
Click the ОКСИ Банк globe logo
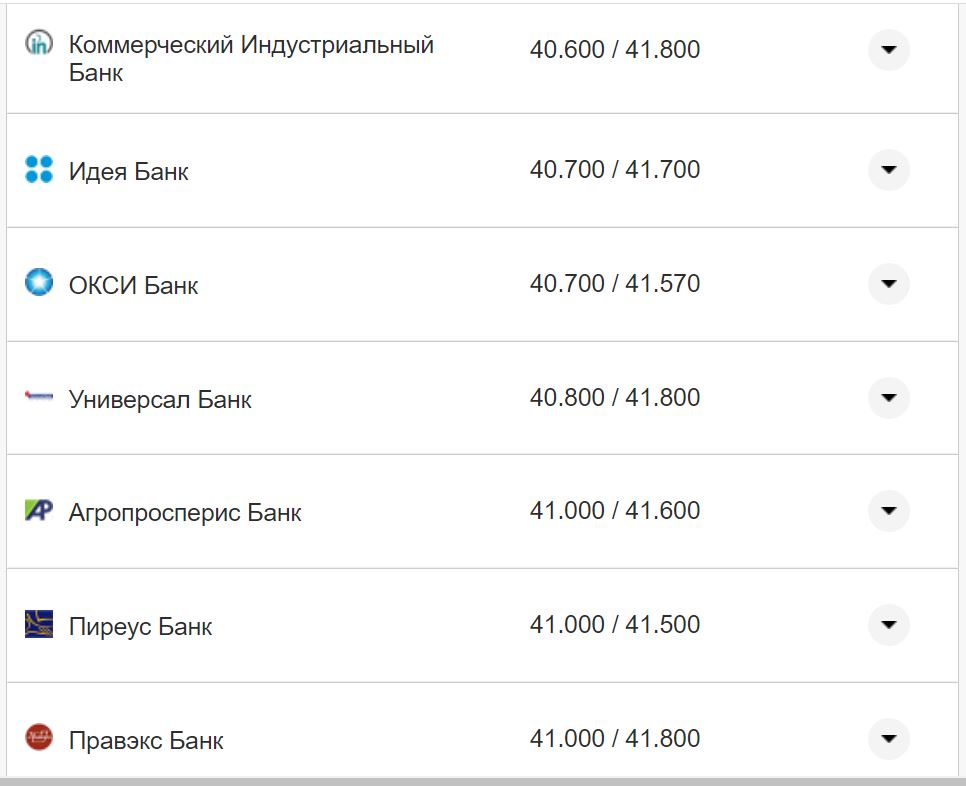37,283
